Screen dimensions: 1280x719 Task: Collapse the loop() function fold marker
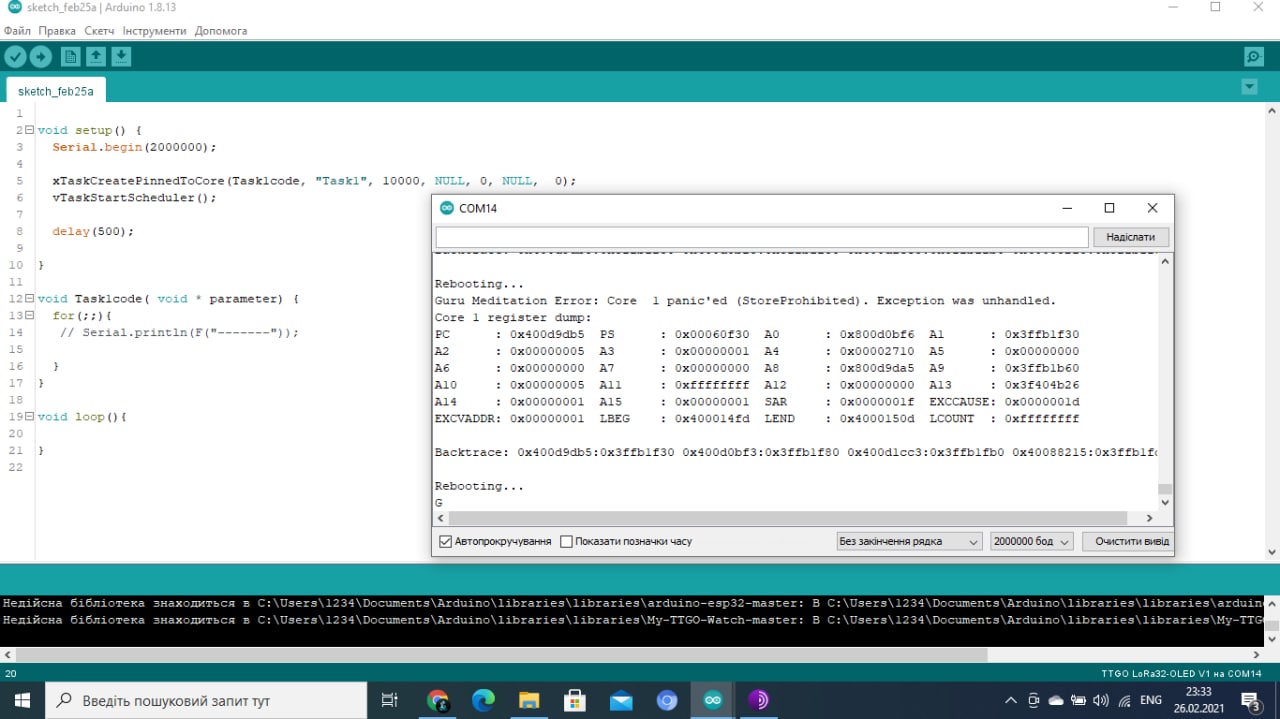pyautogui.click(x=29, y=416)
